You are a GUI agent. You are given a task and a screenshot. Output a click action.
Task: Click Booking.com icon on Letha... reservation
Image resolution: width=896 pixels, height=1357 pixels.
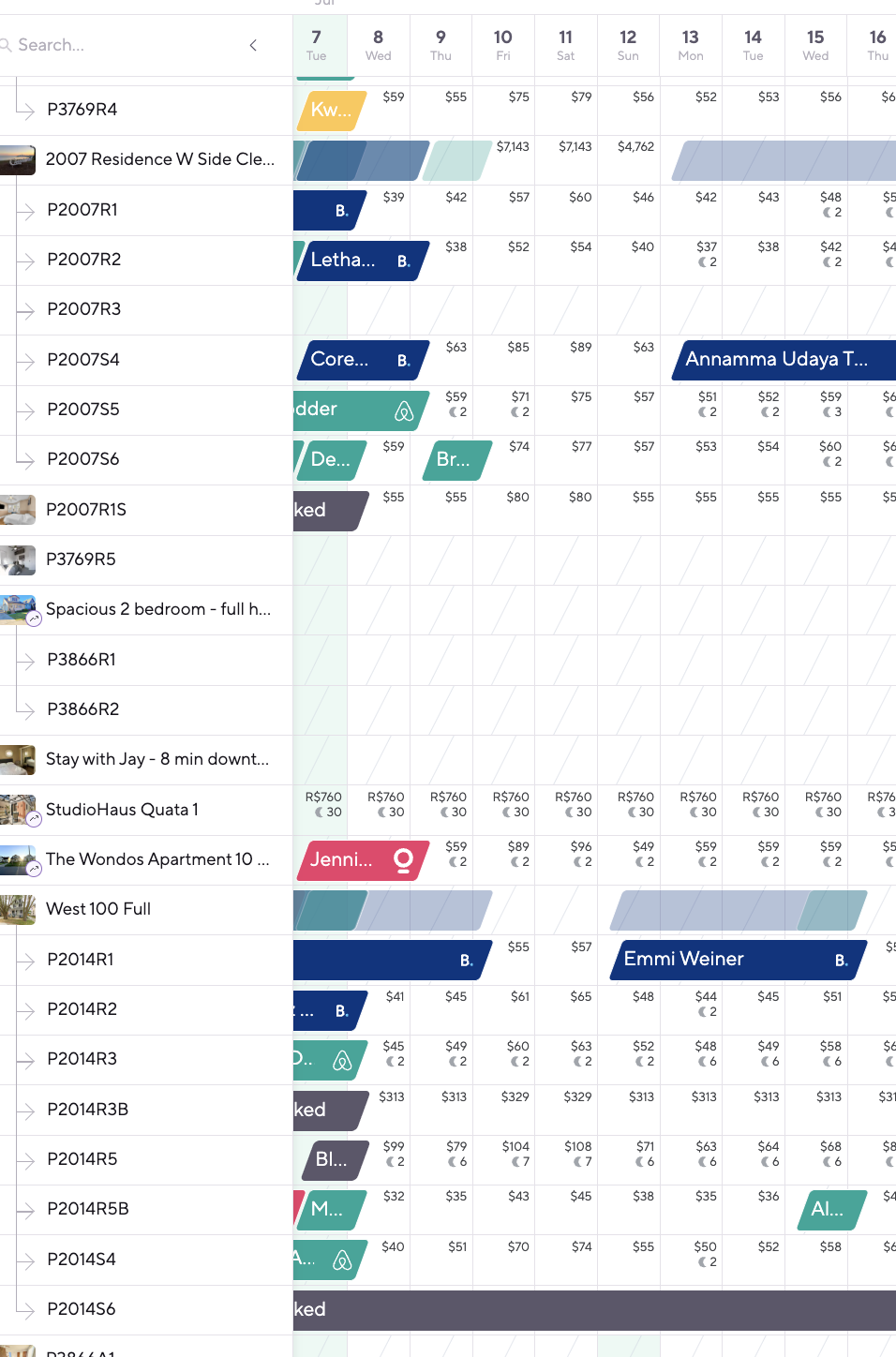(x=404, y=261)
